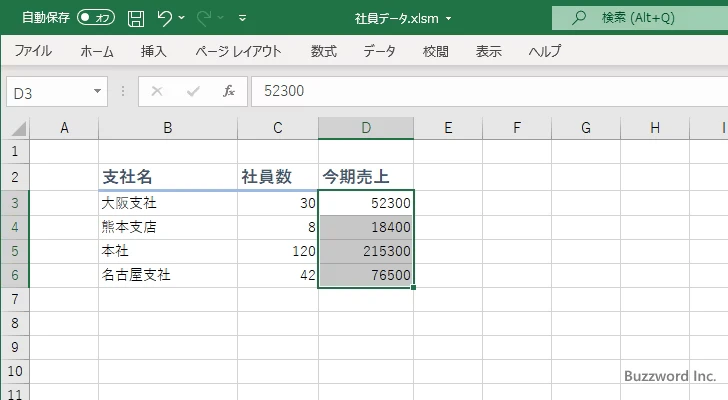Click the formula bar showing 52300
Image resolution: width=728 pixels, height=400 pixels.
[x=480, y=91]
